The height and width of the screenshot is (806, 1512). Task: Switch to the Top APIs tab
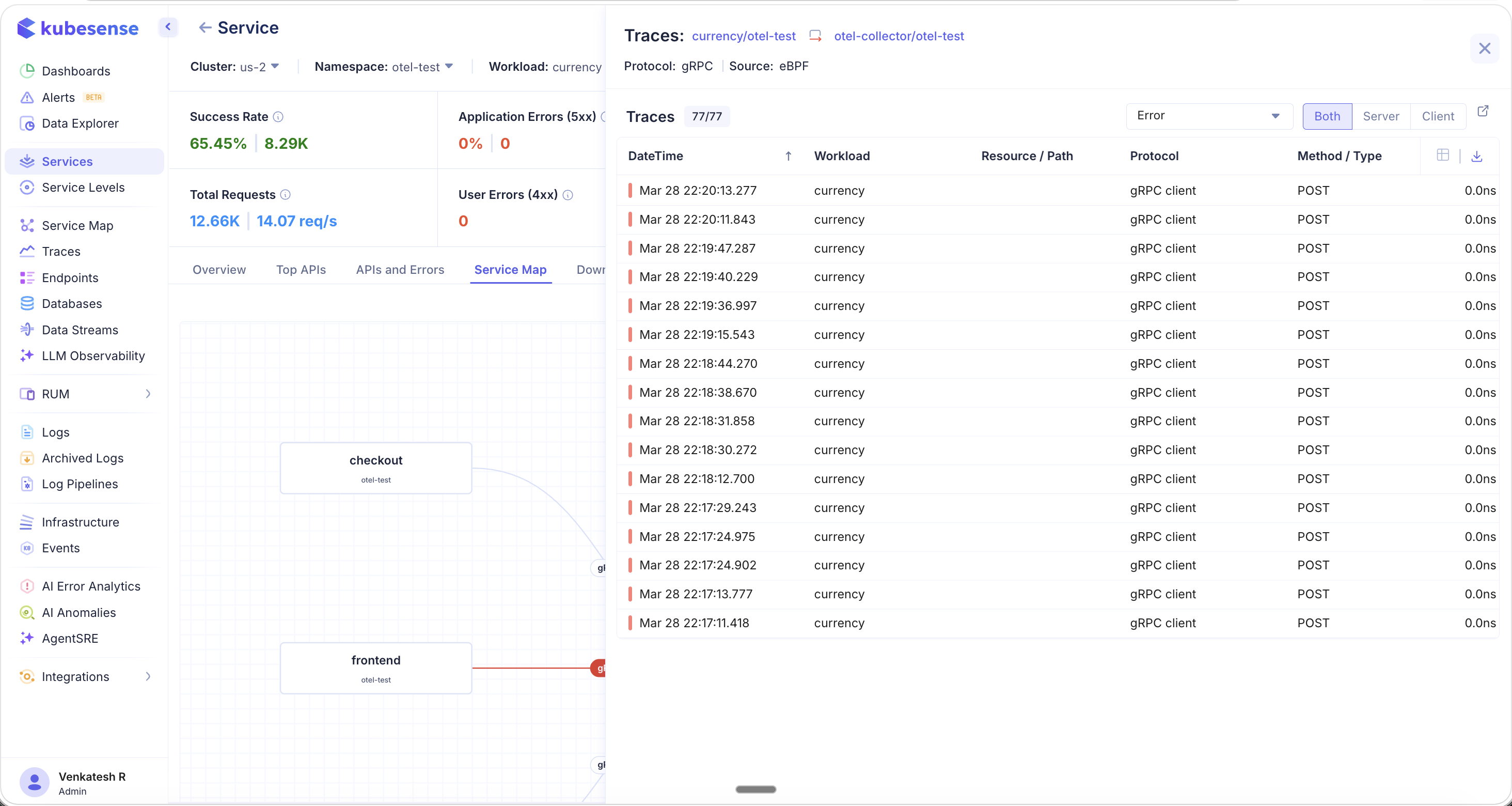point(301,269)
